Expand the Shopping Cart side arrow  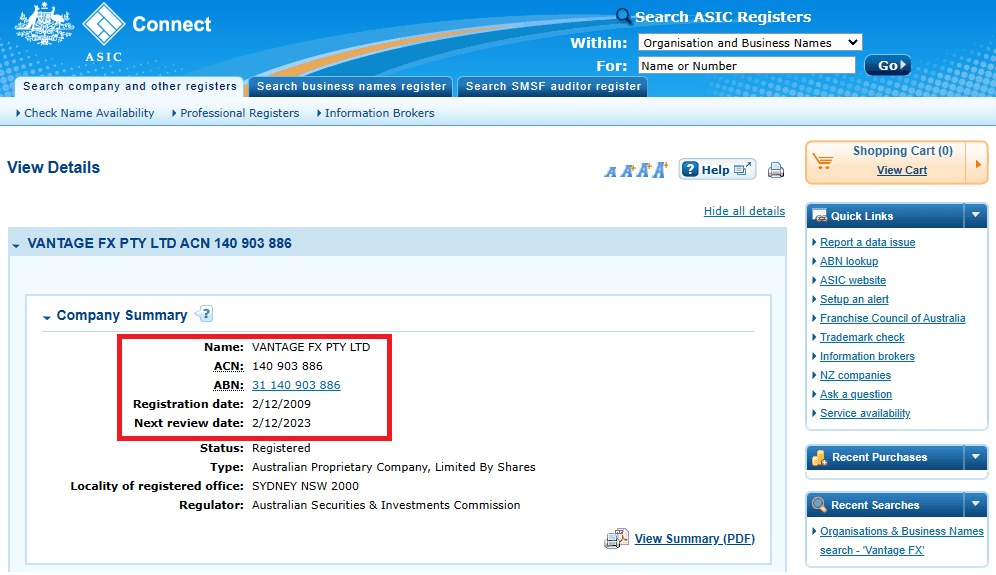(978, 163)
